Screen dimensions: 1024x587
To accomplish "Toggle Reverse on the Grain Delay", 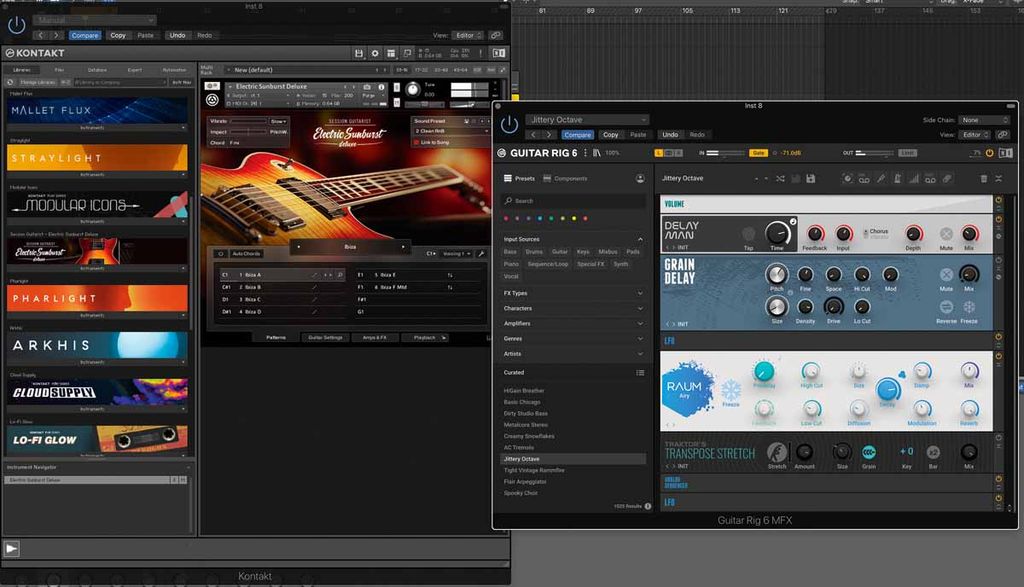I will [946, 306].
